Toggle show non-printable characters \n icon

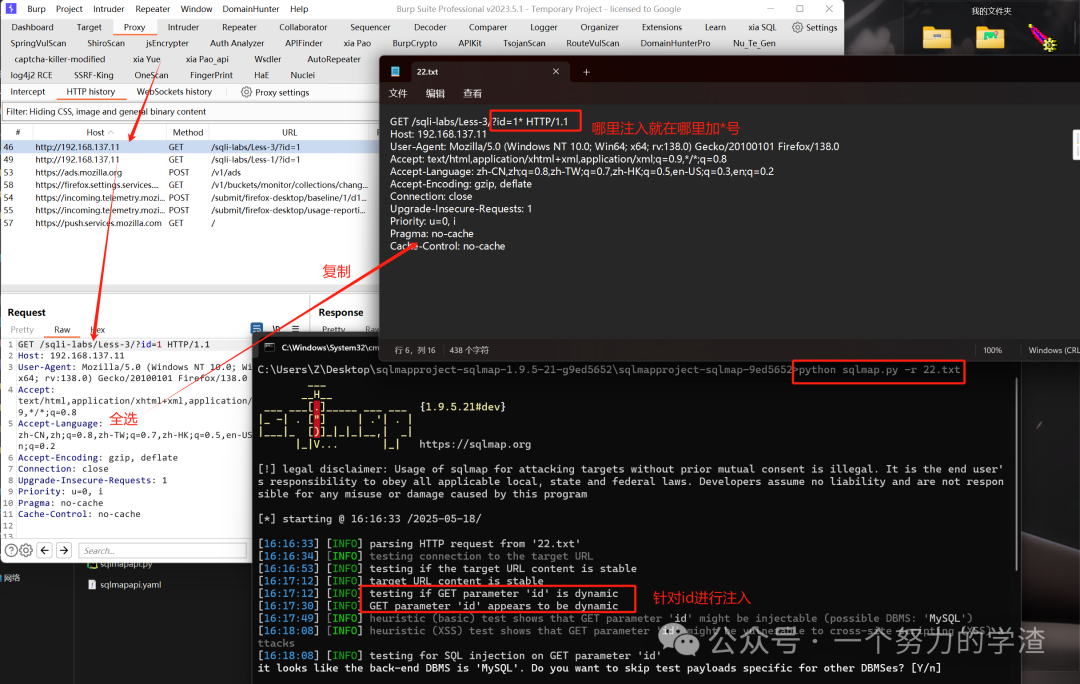click(x=276, y=329)
